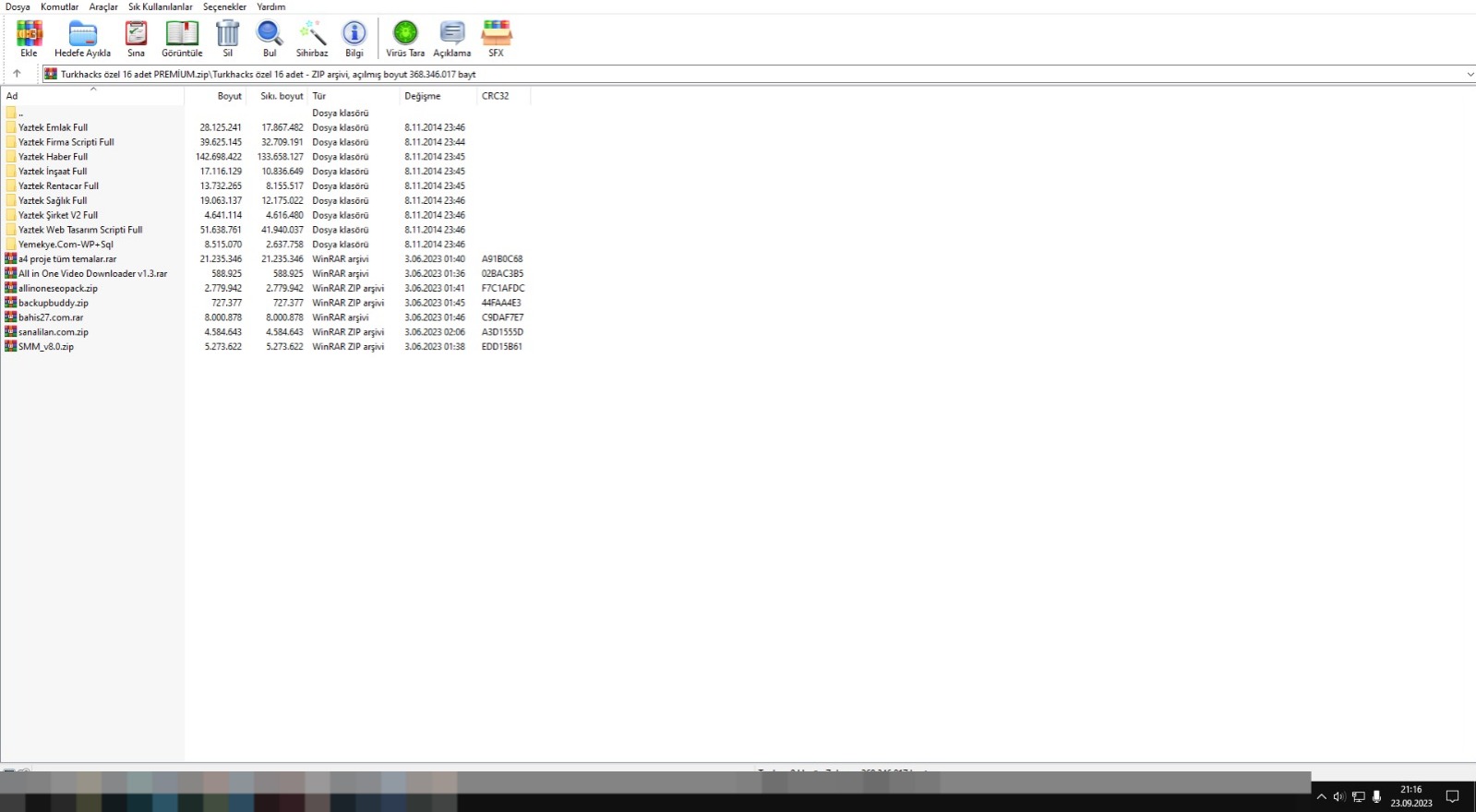Screen dimensions: 1476x812
Task: Go up one folder level arrow
Action: click(17, 74)
